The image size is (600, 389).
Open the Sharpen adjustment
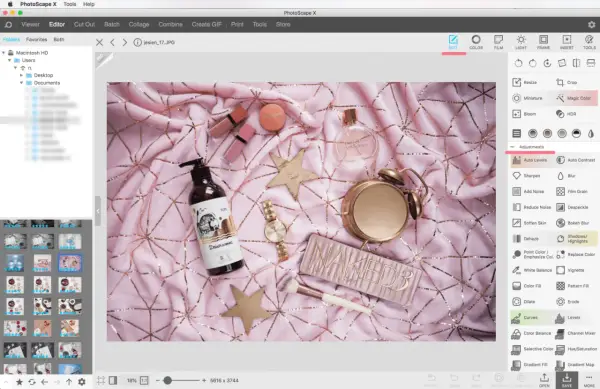pyautogui.click(x=527, y=176)
